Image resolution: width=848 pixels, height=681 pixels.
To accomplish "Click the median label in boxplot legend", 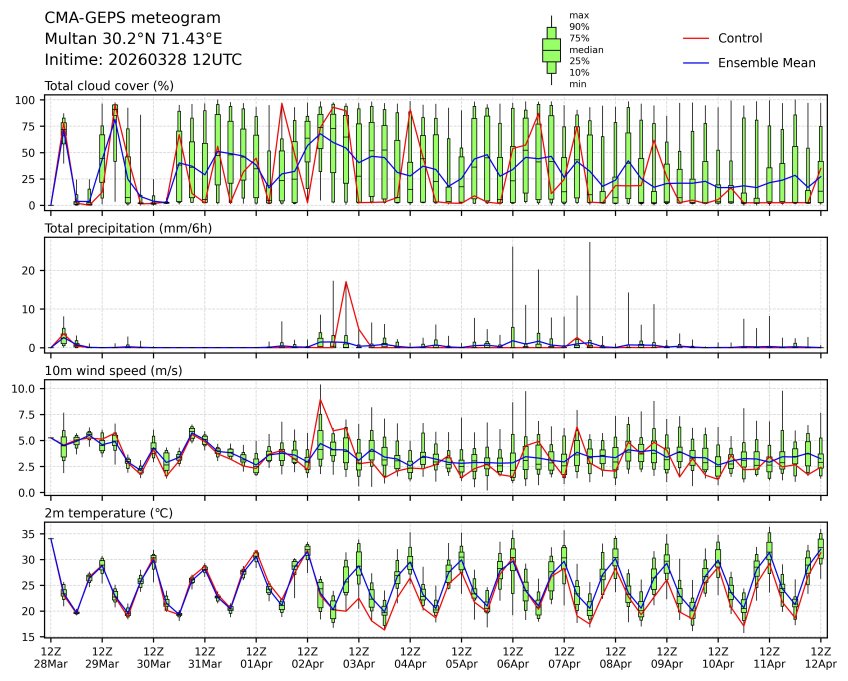I will point(586,50).
